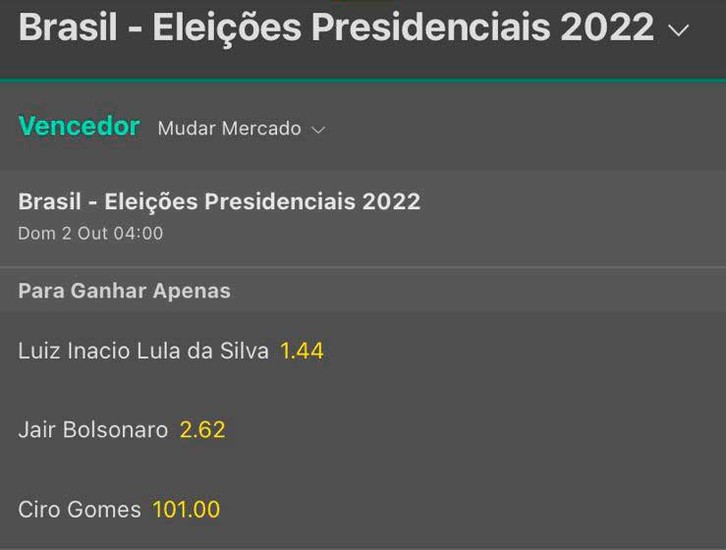726x550 pixels.
Task: Collapse the Para Ganhar Apenas section
Action: click(x=124, y=291)
